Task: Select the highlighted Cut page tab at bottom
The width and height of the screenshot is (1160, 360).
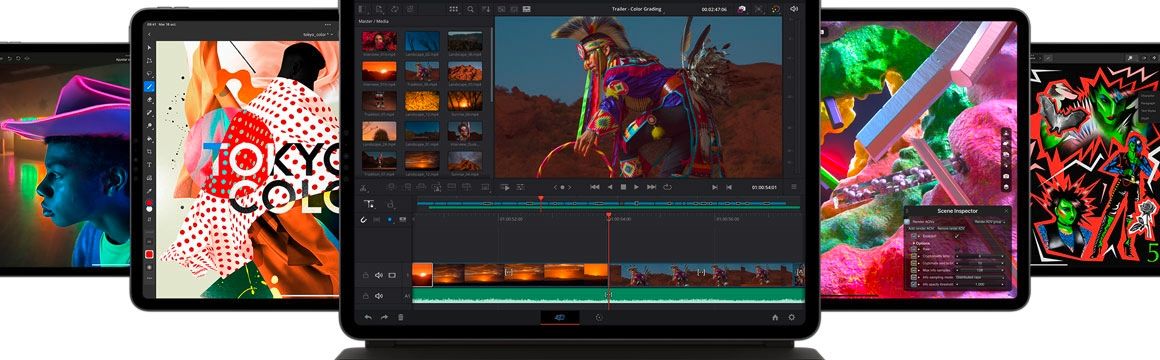Action: click(560, 317)
